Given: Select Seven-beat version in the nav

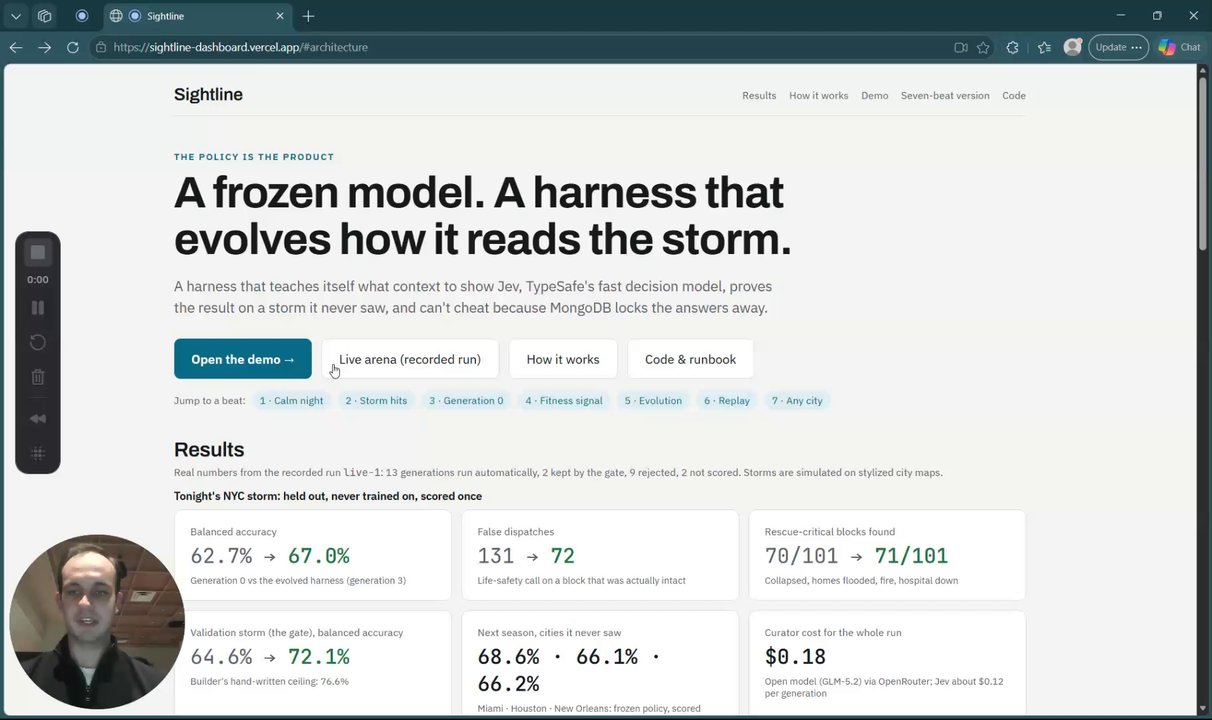Looking at the screenshot, I should (945, 96).
